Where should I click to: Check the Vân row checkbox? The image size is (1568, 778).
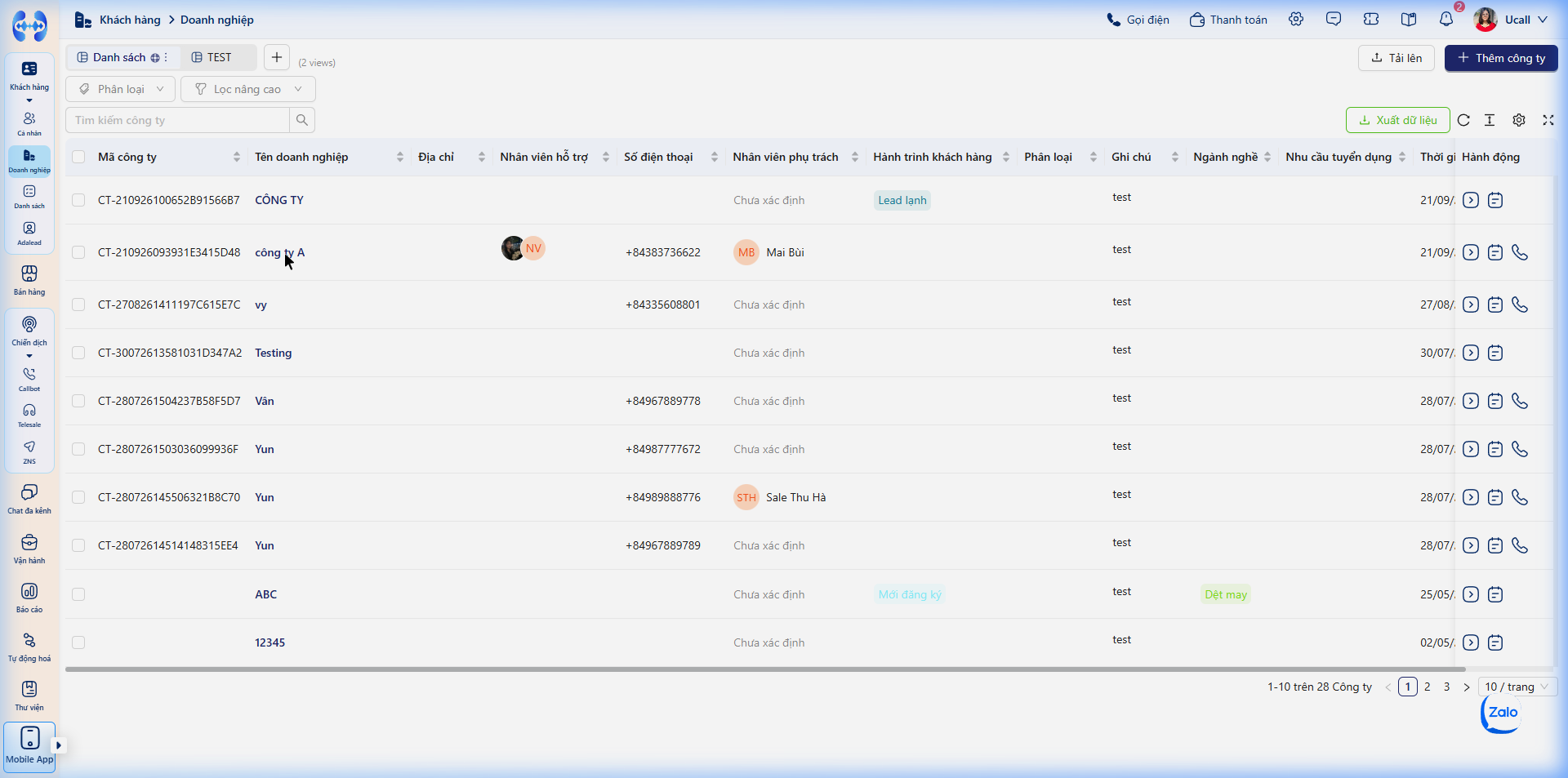78,401
